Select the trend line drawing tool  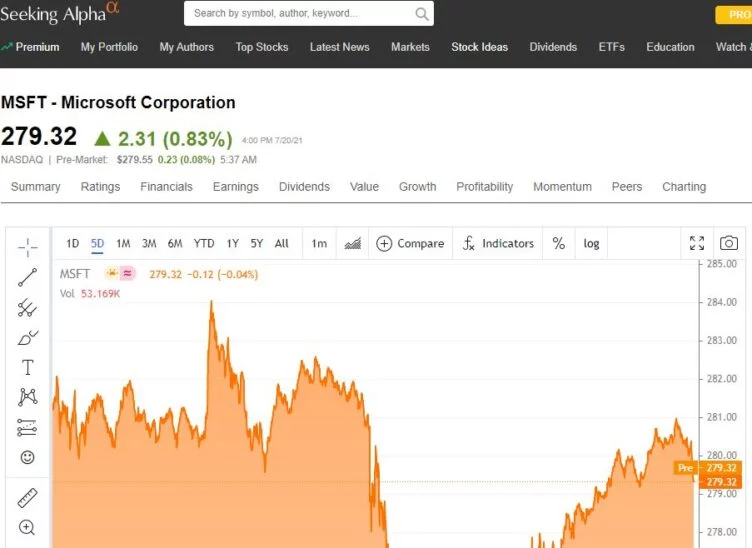click(27, 277)
